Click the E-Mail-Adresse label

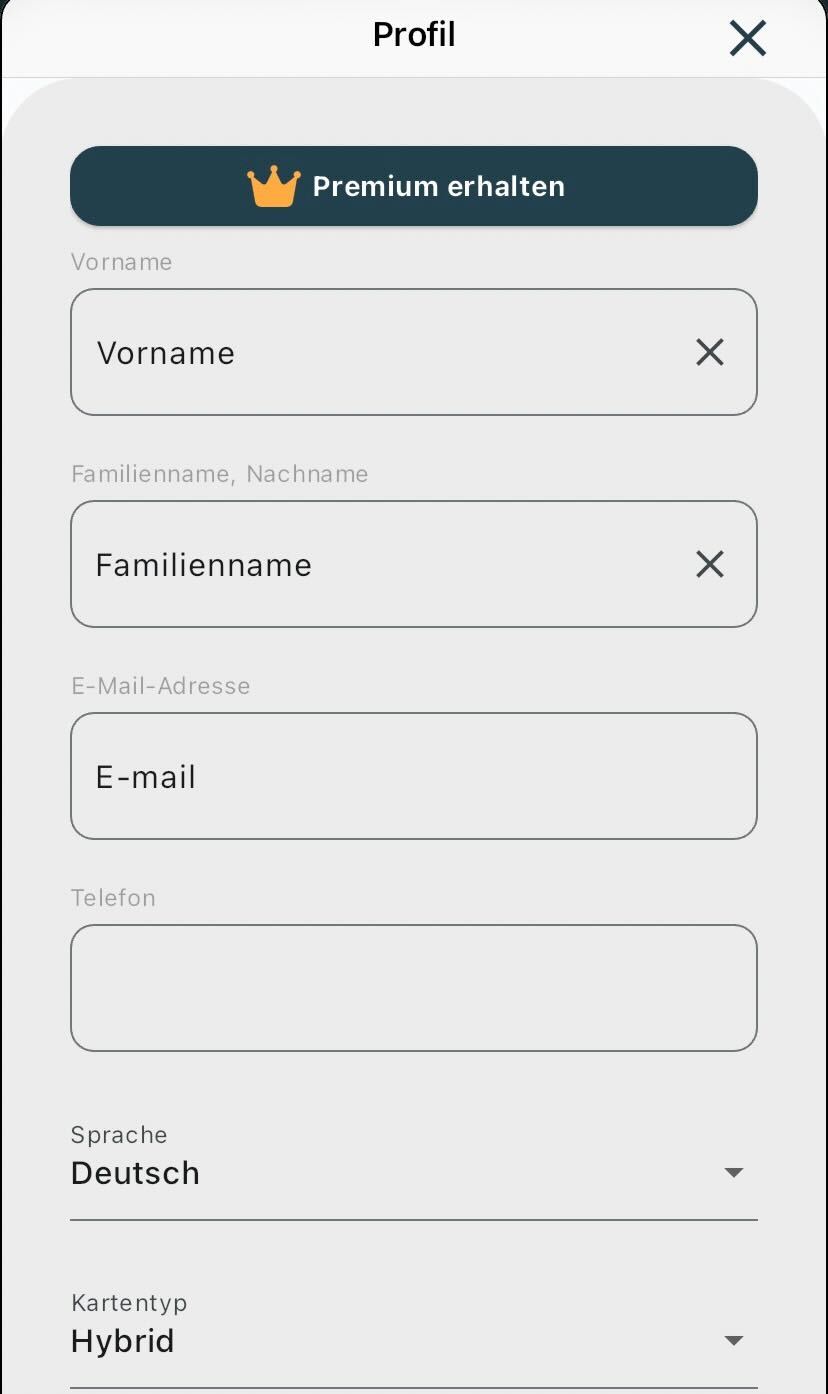(161, 686)
